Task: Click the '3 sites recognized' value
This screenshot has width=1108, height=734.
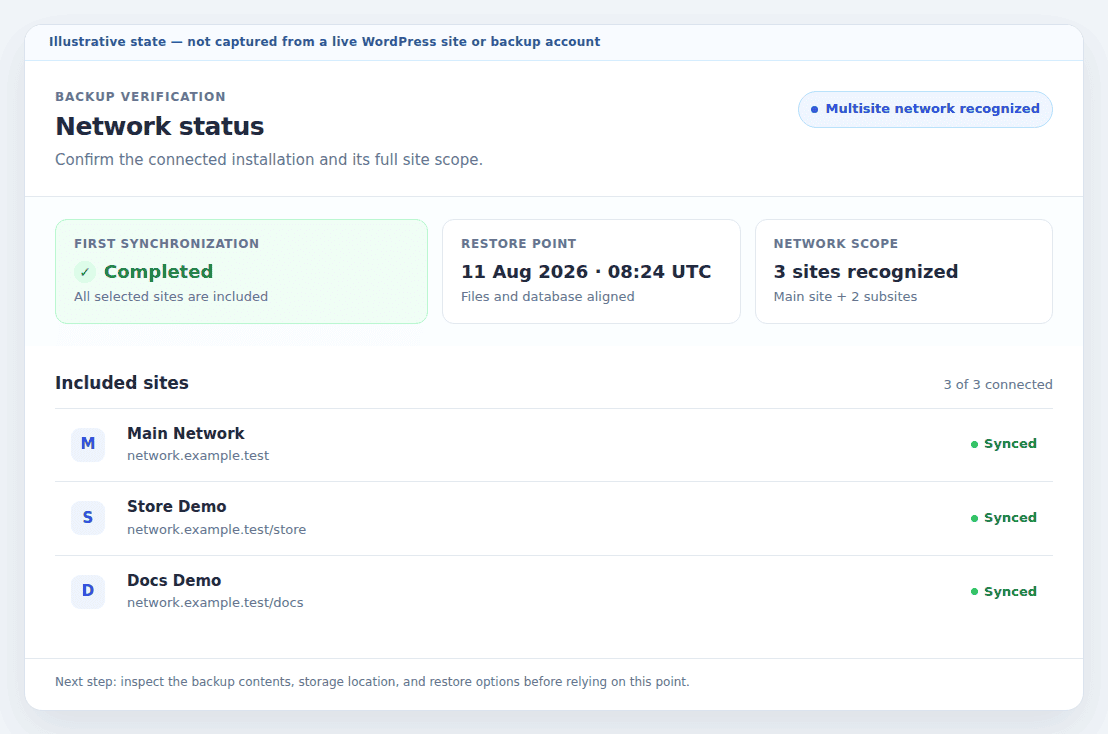Action: pos(866,272)
